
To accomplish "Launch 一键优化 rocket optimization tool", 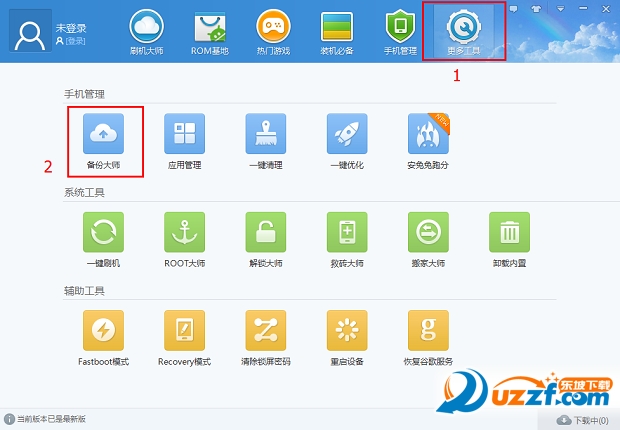I will (x=347, y=133).
